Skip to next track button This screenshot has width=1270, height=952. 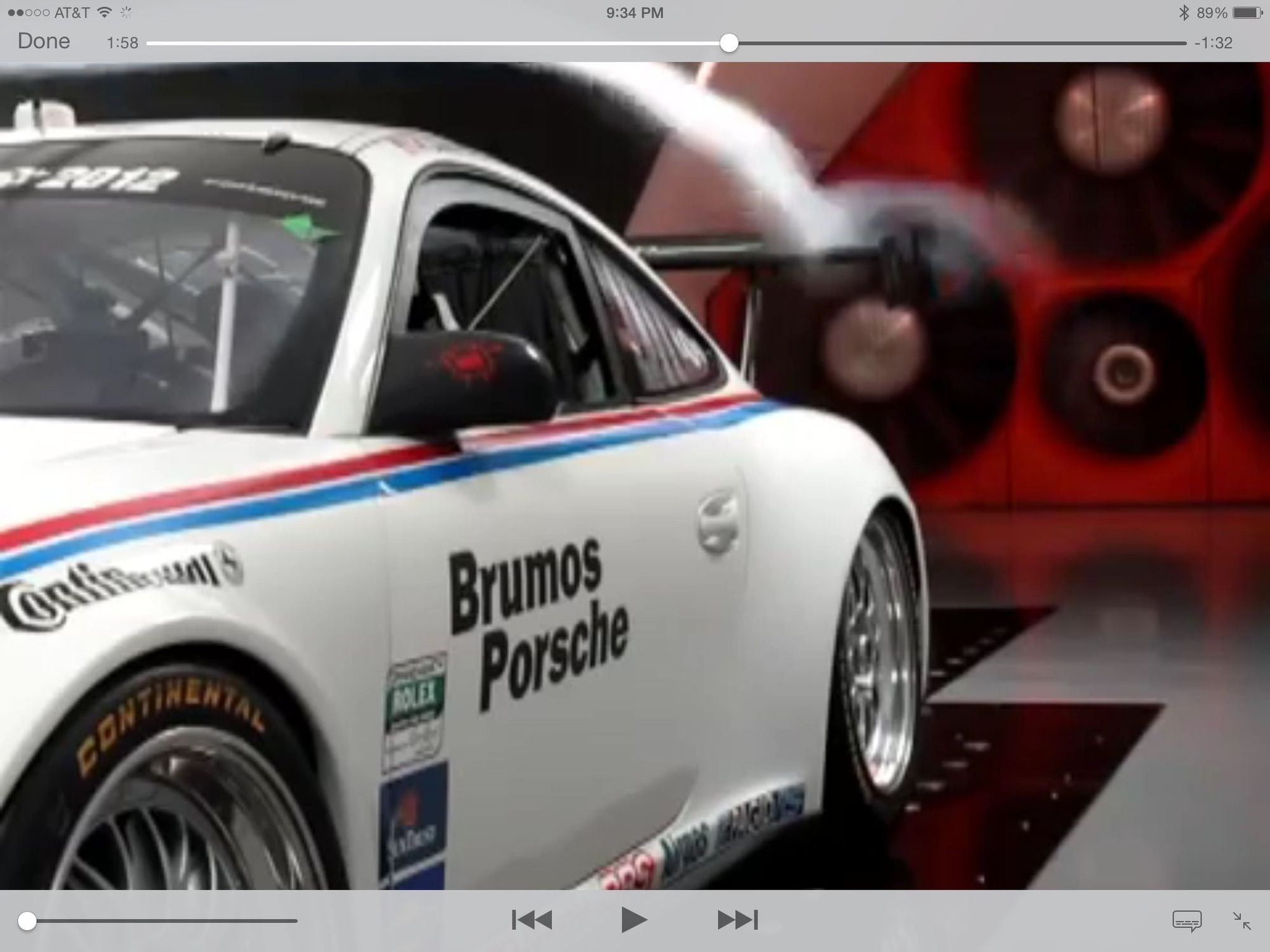[737, 920]
